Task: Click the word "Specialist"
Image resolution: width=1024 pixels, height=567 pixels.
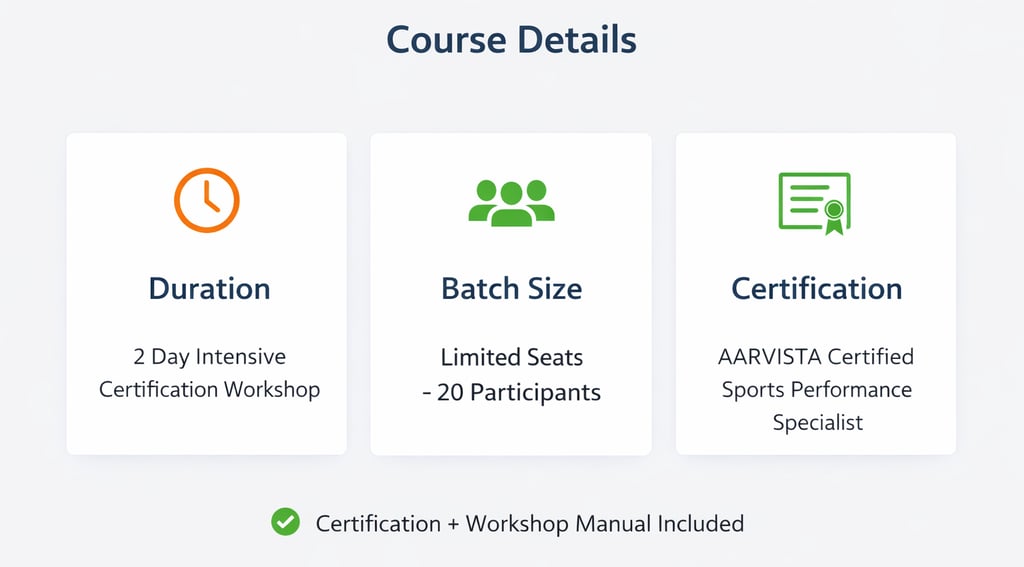Action: tap(817, 422)
